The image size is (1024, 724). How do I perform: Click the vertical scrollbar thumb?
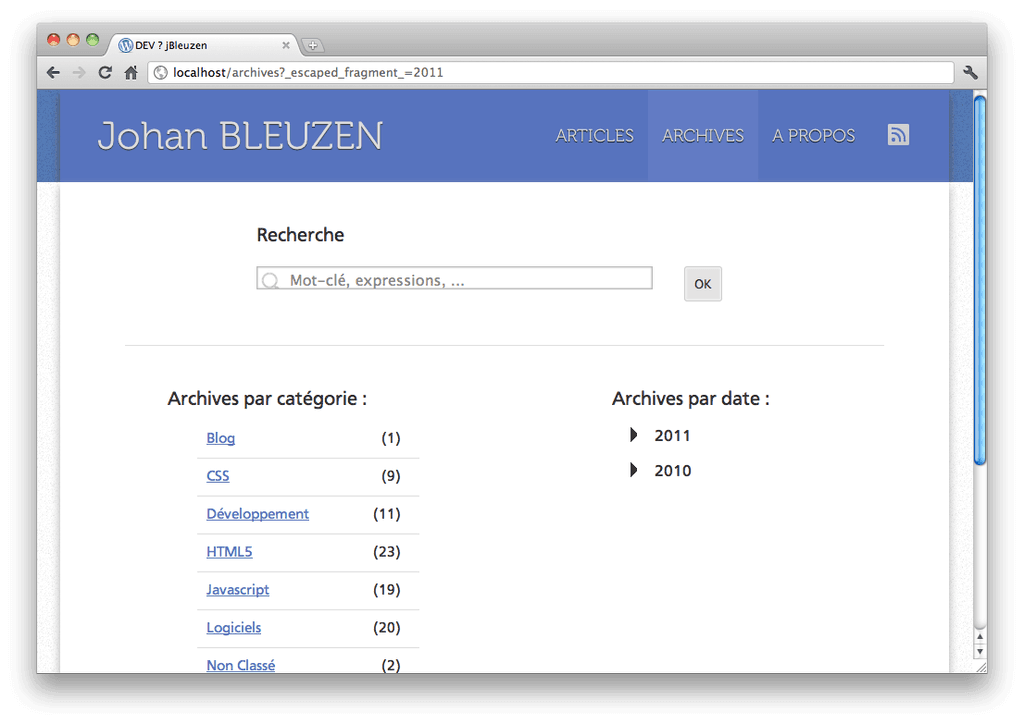click(x=980, y=281)
